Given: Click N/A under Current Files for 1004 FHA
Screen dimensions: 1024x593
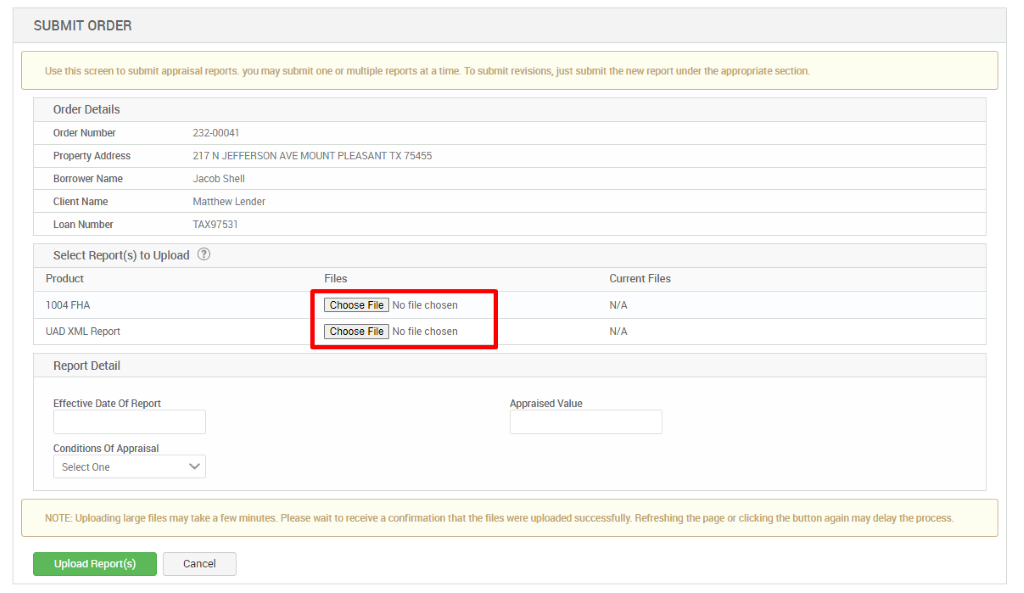Looking at the screenshot, I should [620, 304].
